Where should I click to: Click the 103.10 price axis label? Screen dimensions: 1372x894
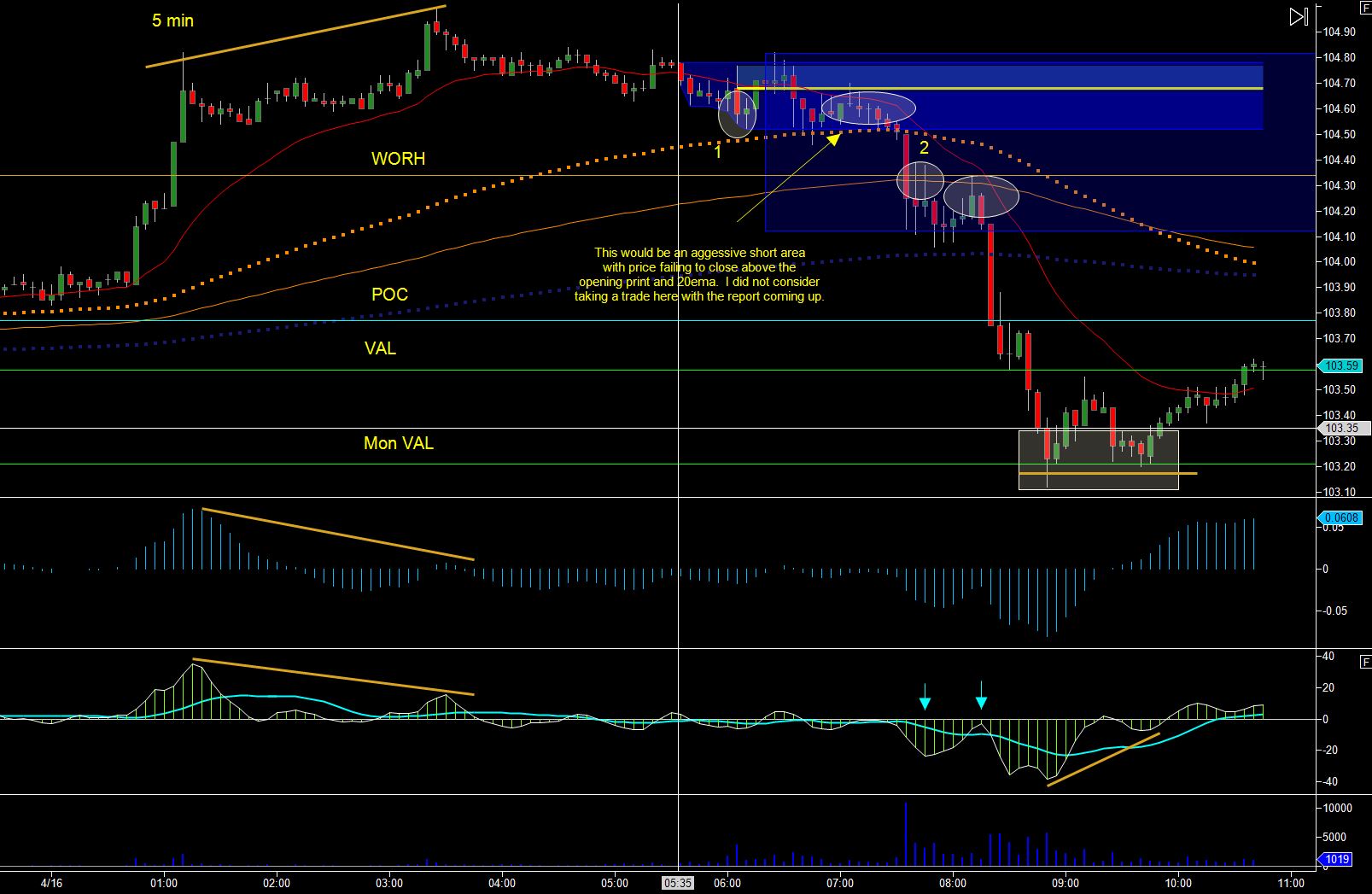click(1340, 493)
